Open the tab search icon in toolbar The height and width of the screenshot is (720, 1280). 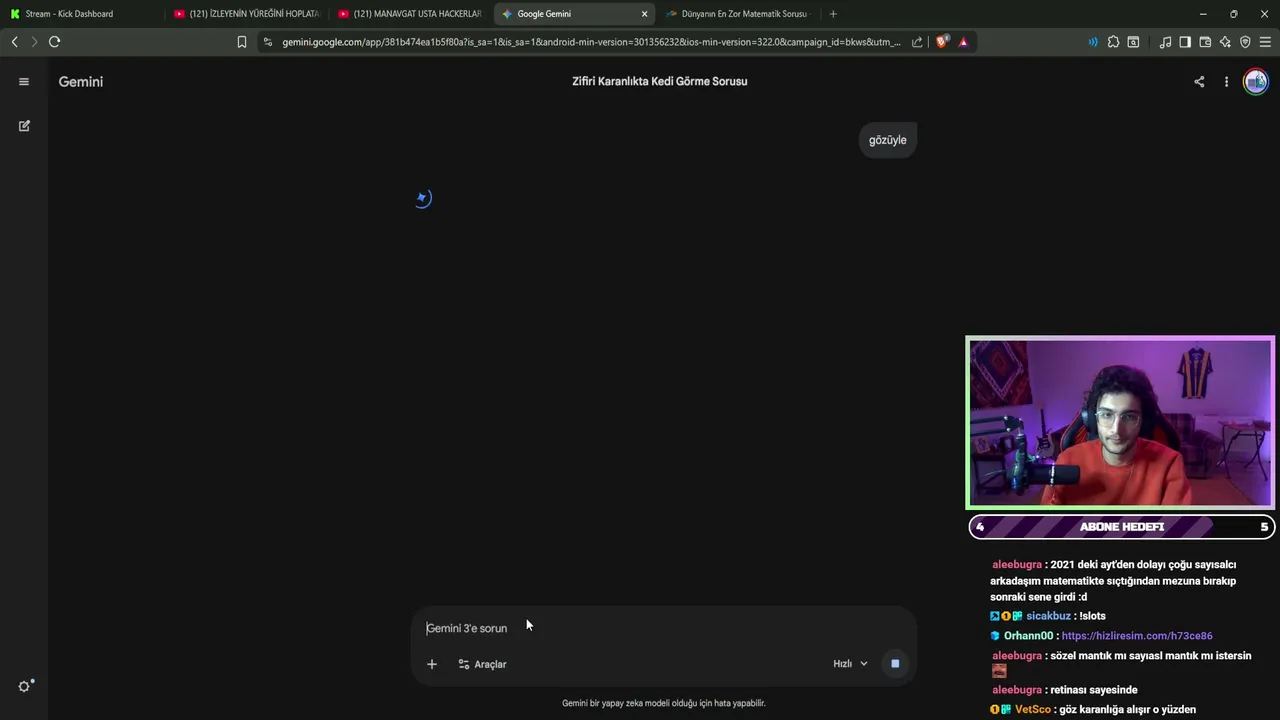pyautogui.click(x=1133, y=42)
